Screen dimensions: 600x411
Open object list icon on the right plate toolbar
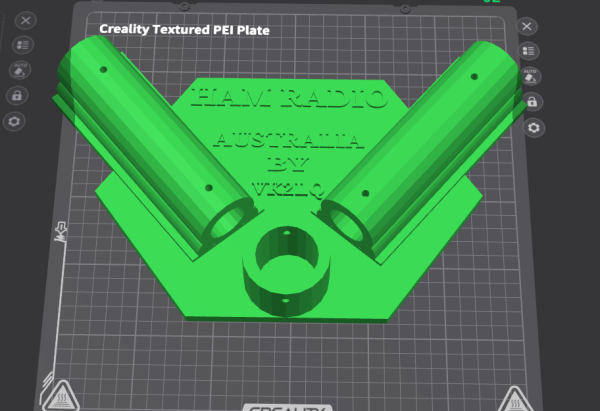coord(529,51)
